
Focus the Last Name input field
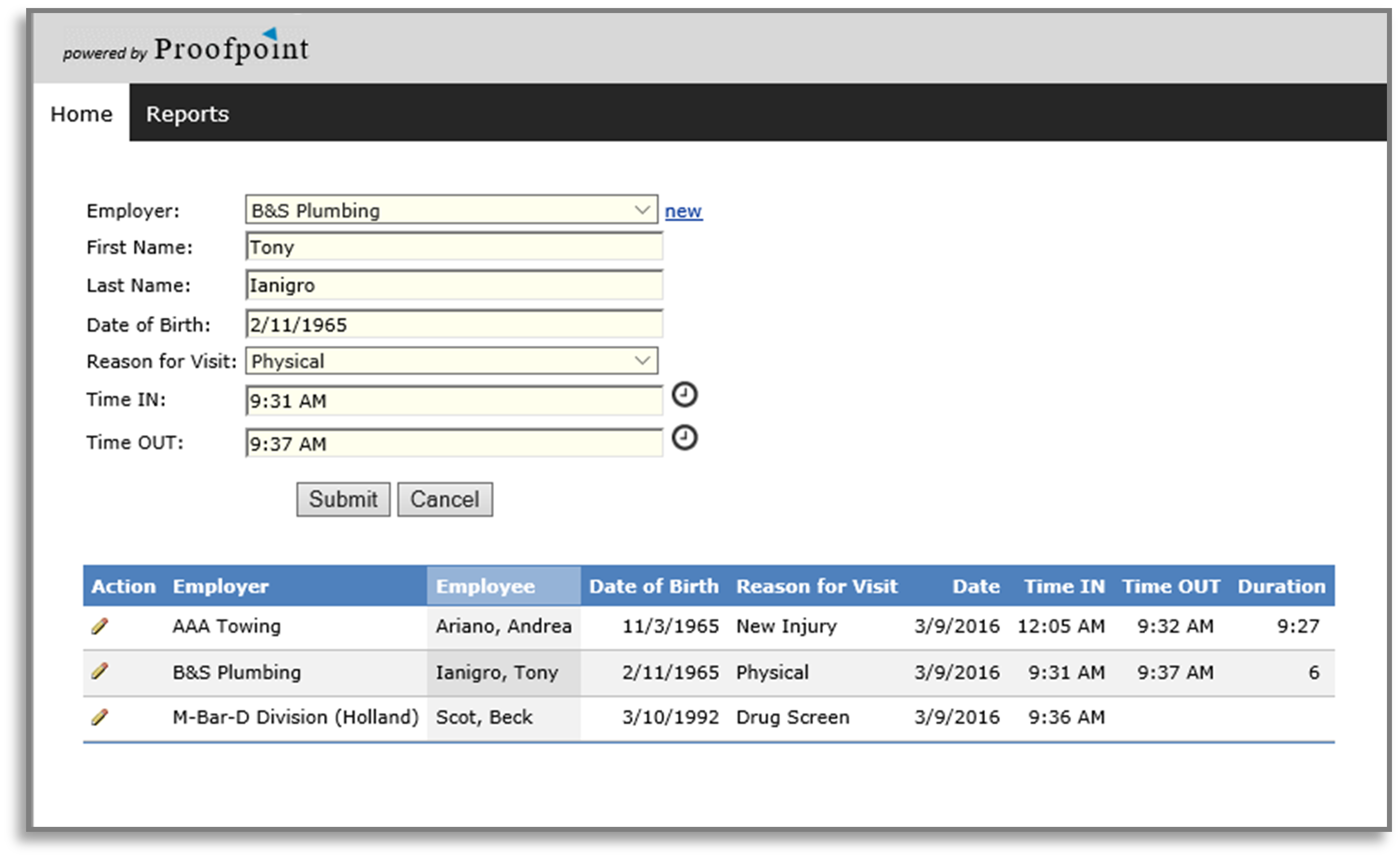454,285
